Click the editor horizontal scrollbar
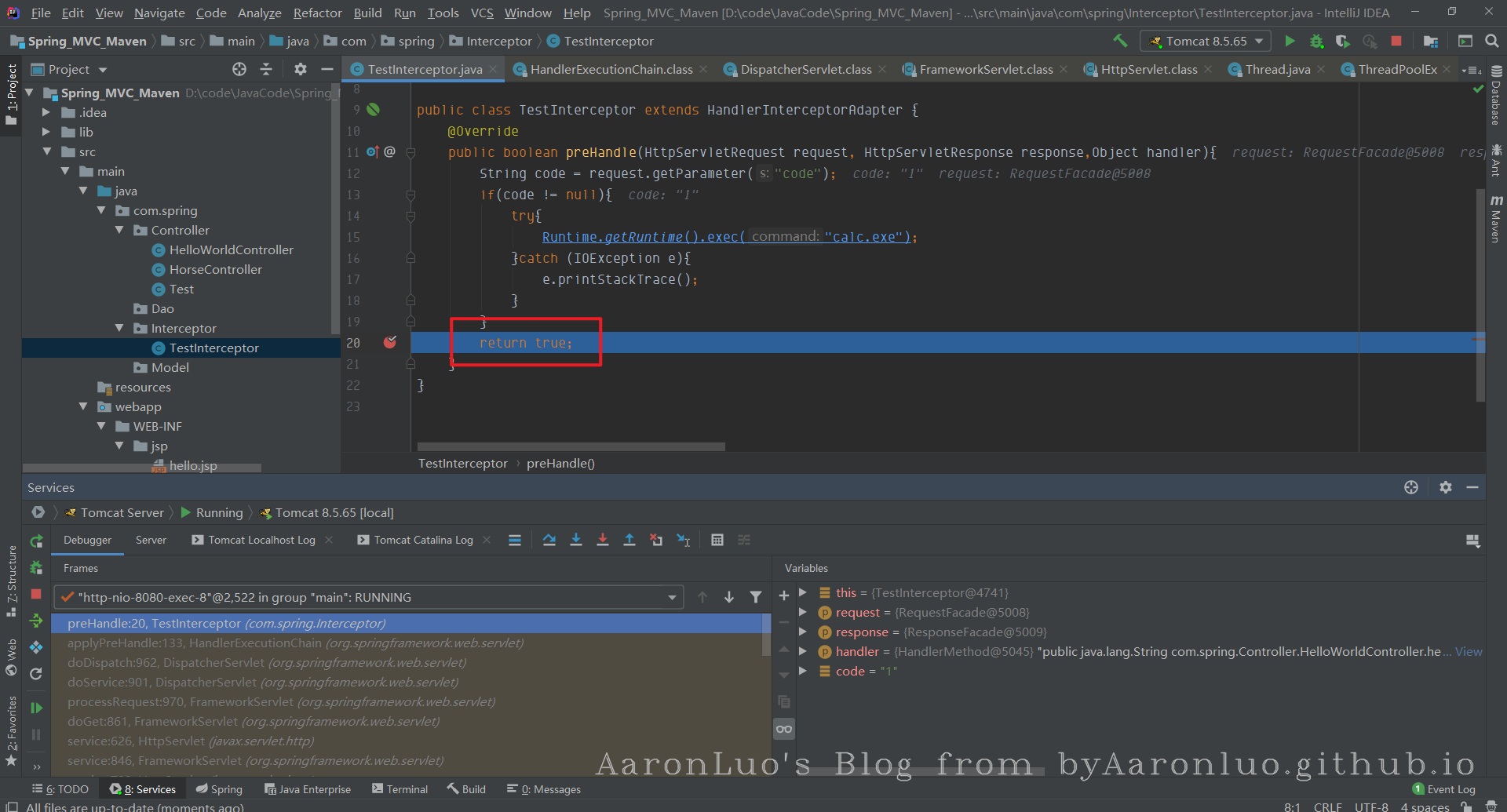 [x=571, y=446]
